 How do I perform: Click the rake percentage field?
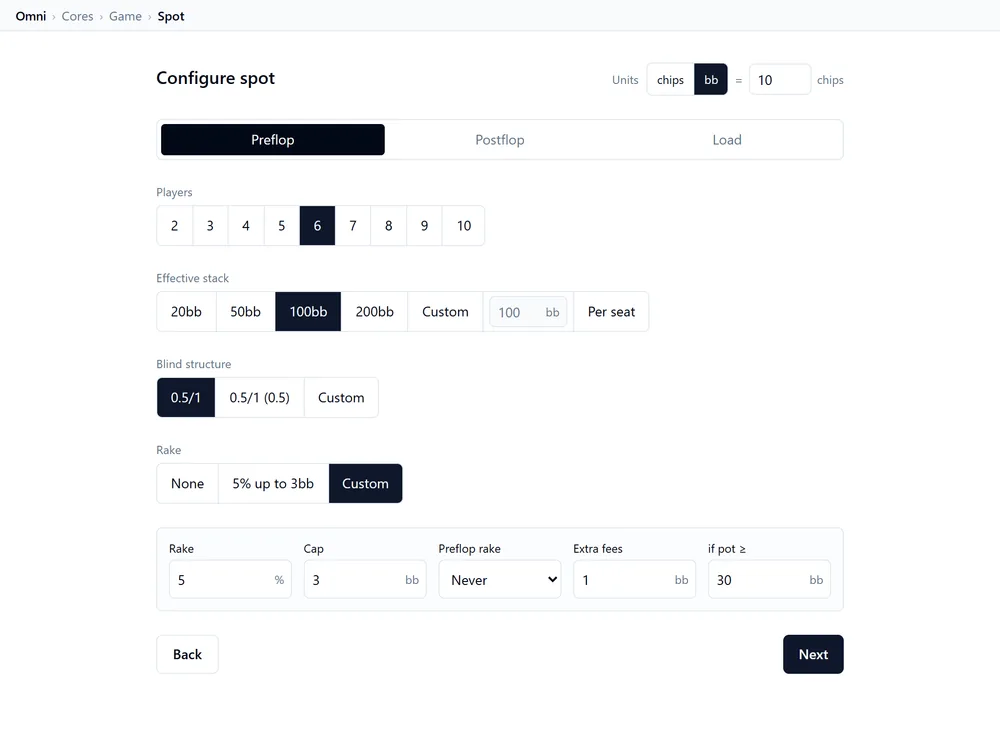[230, 580]
